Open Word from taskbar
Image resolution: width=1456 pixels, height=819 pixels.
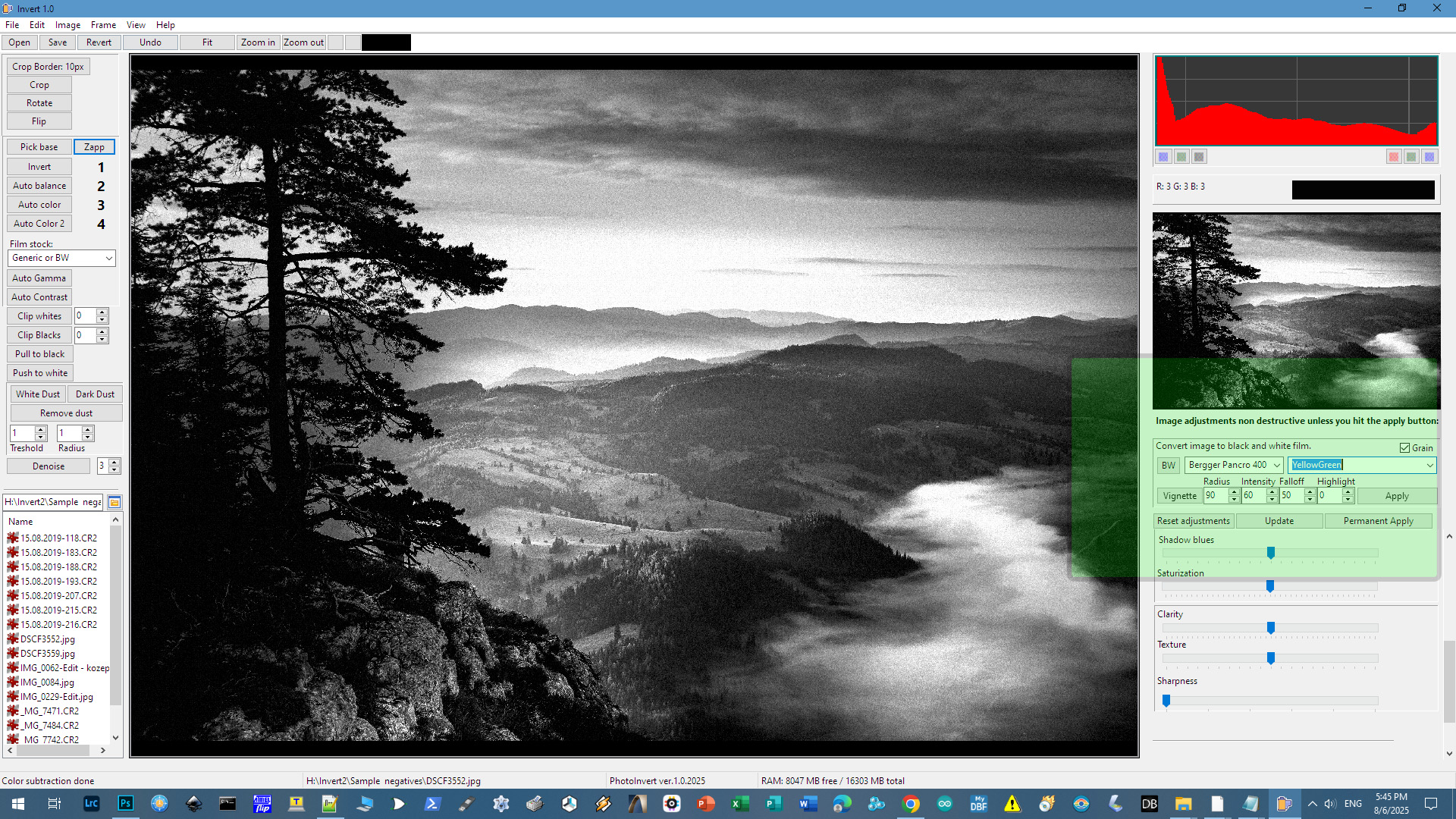tap(808, 804)
